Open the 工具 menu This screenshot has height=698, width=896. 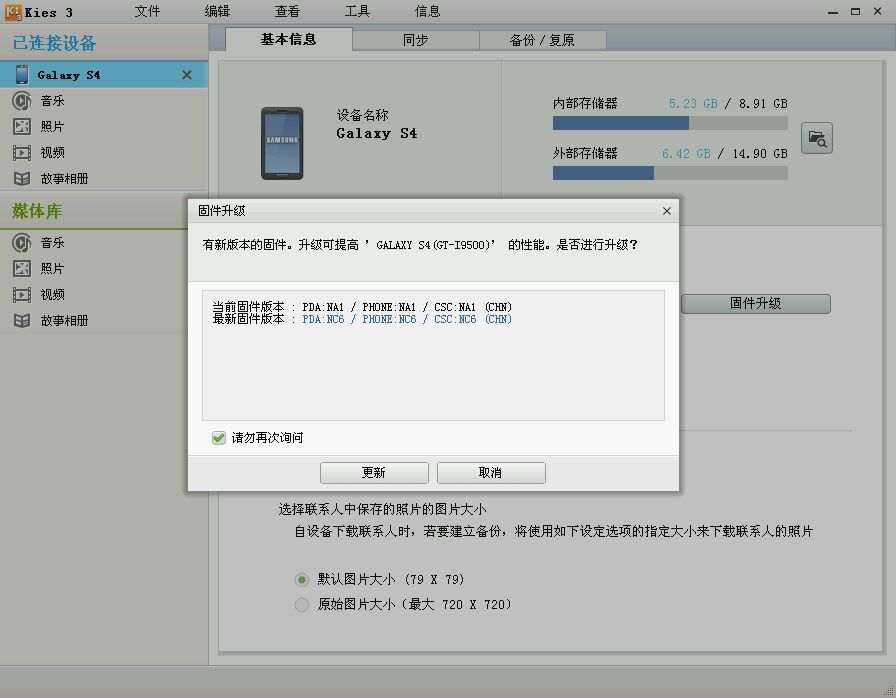357,11
